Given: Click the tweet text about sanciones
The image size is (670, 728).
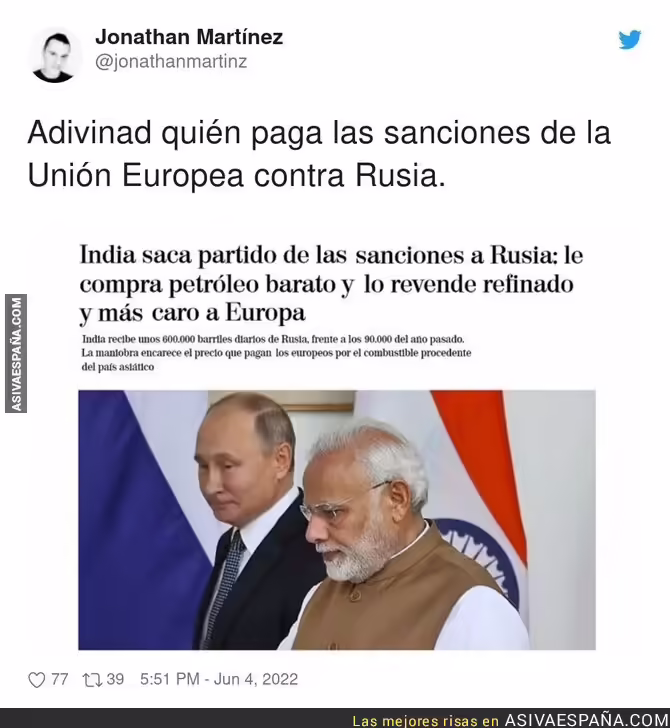Looking at the screenshot, I should point(319,154).
